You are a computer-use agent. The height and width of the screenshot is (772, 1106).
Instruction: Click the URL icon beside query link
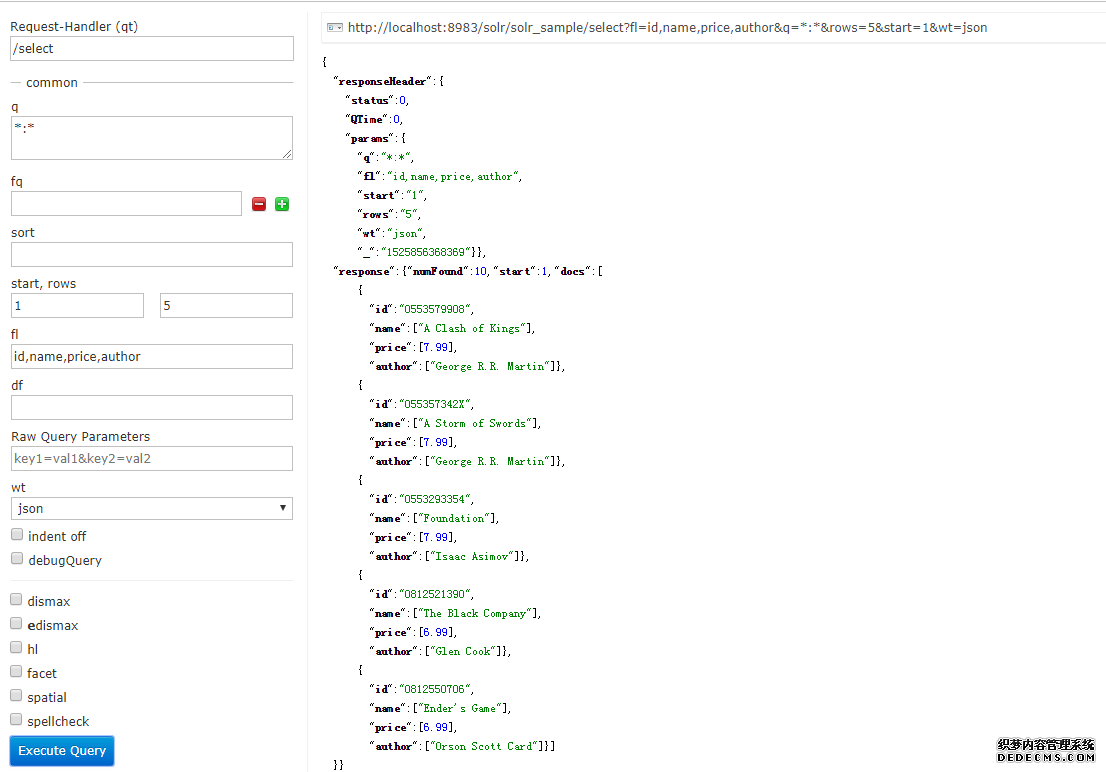pos(335,28)
